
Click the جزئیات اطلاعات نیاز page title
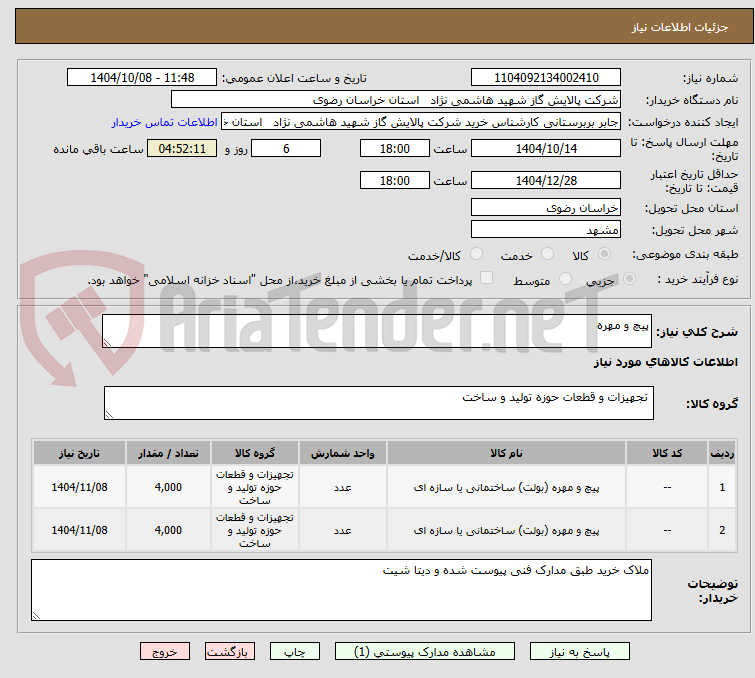[679, 27]
